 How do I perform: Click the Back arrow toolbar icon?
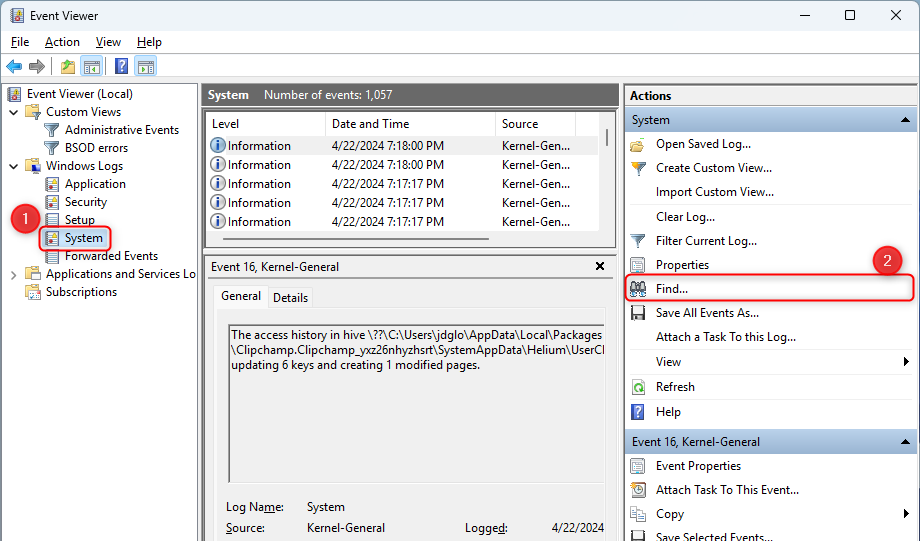click(x=14, y=66)
